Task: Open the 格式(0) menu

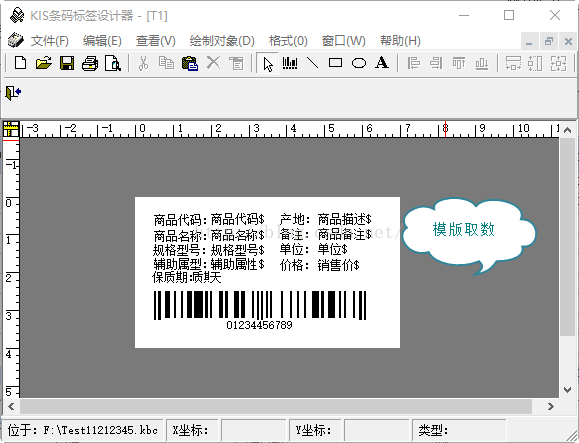Action: pyautogui.click(x=288, y=41)
